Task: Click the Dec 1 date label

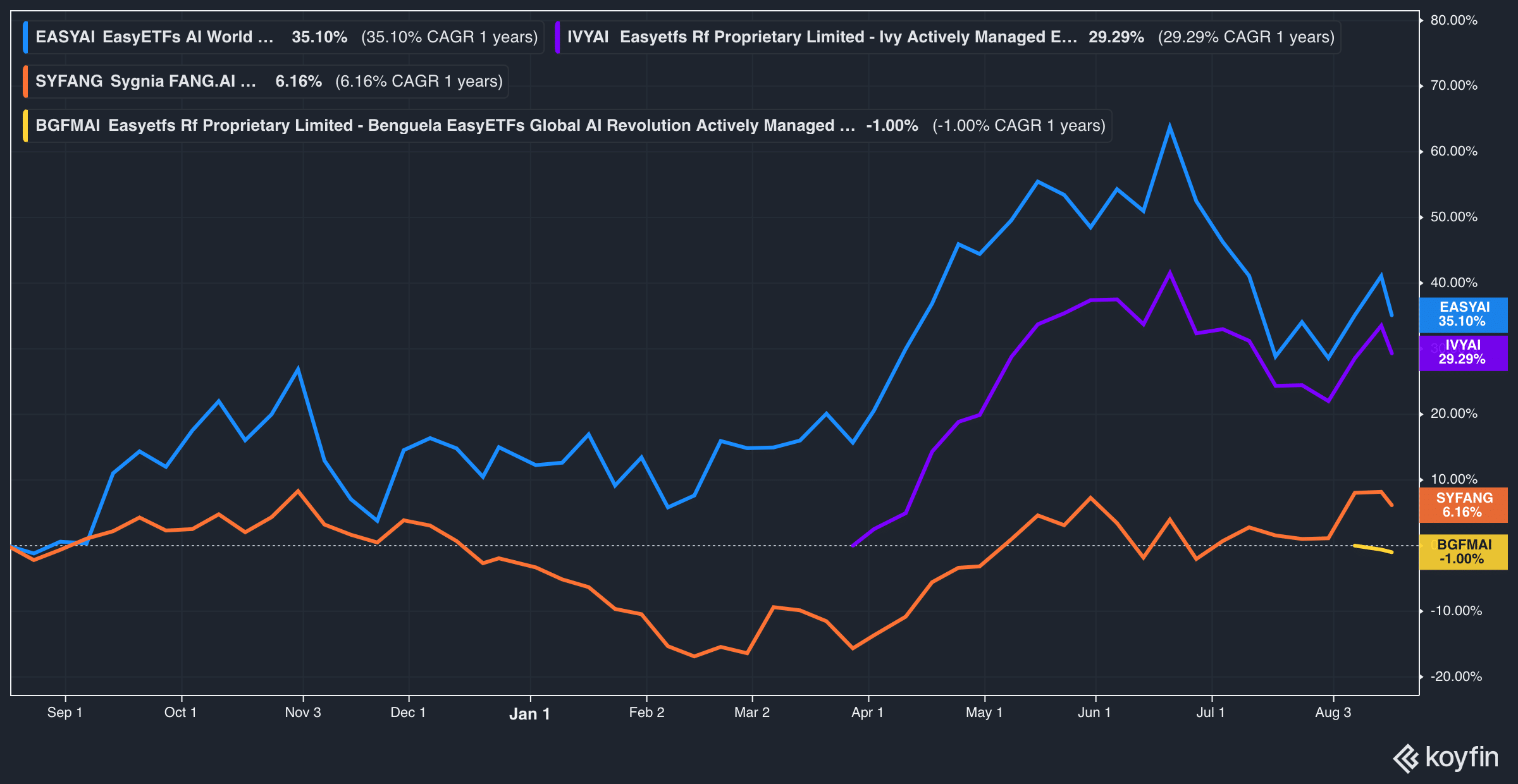Action: [408, 713]
